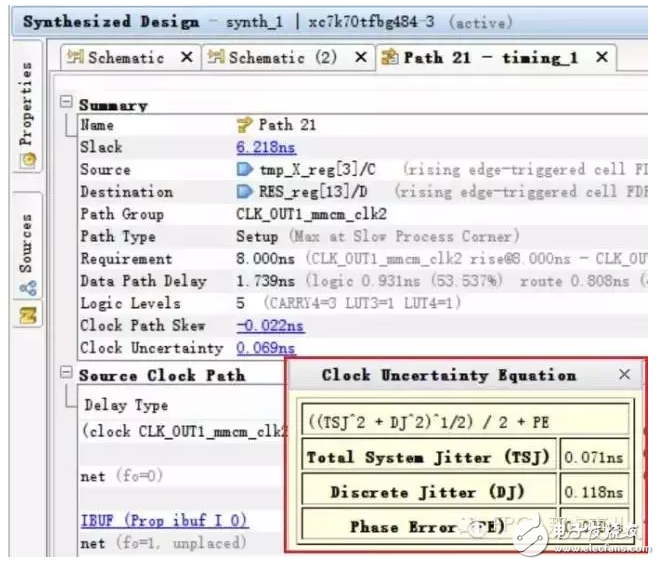Switch to the Schematic (2) tab
The image size is (660, 565).
(x=283, y=58)
